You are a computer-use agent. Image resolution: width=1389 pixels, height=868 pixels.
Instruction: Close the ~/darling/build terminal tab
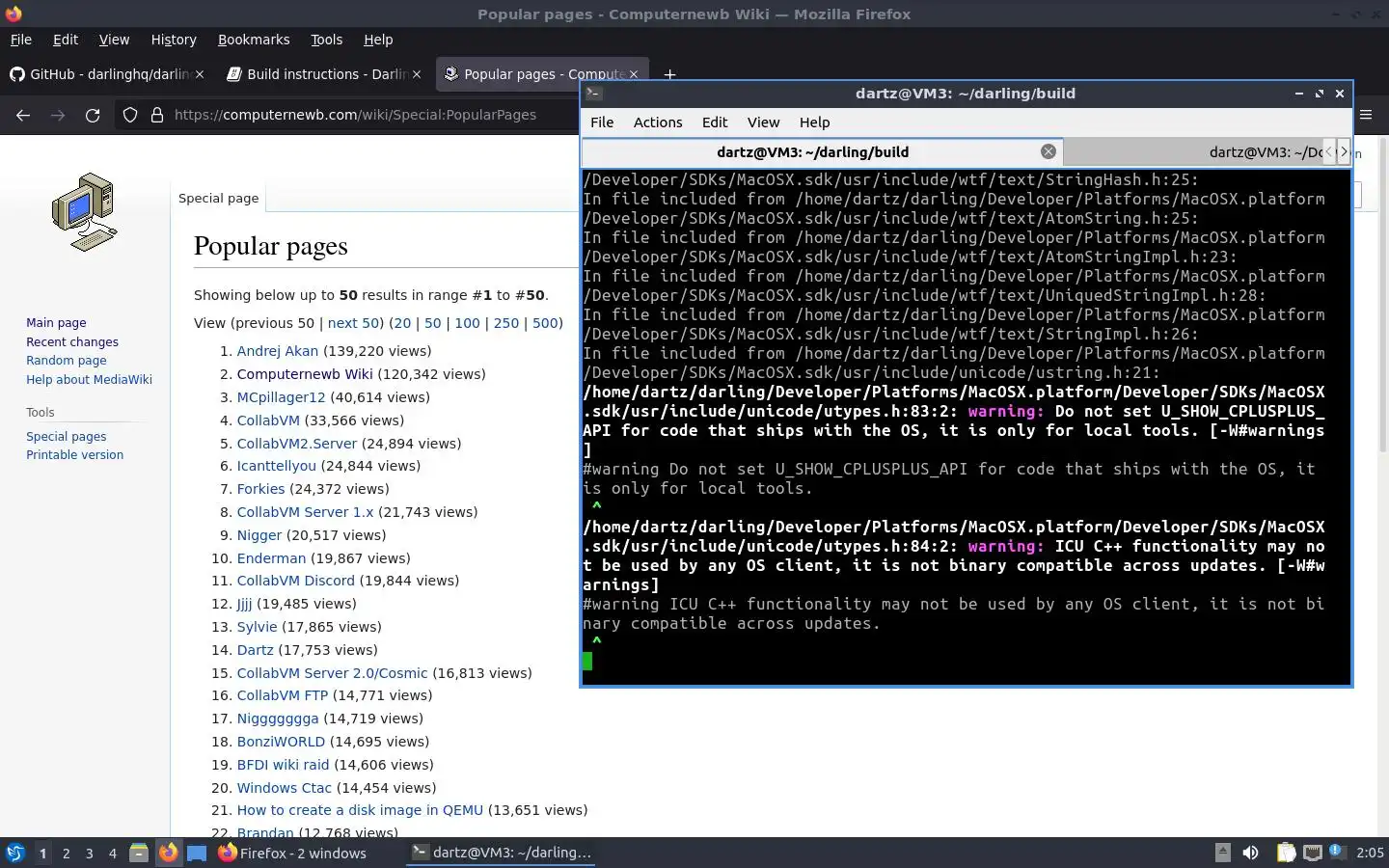click(1049, 151)
